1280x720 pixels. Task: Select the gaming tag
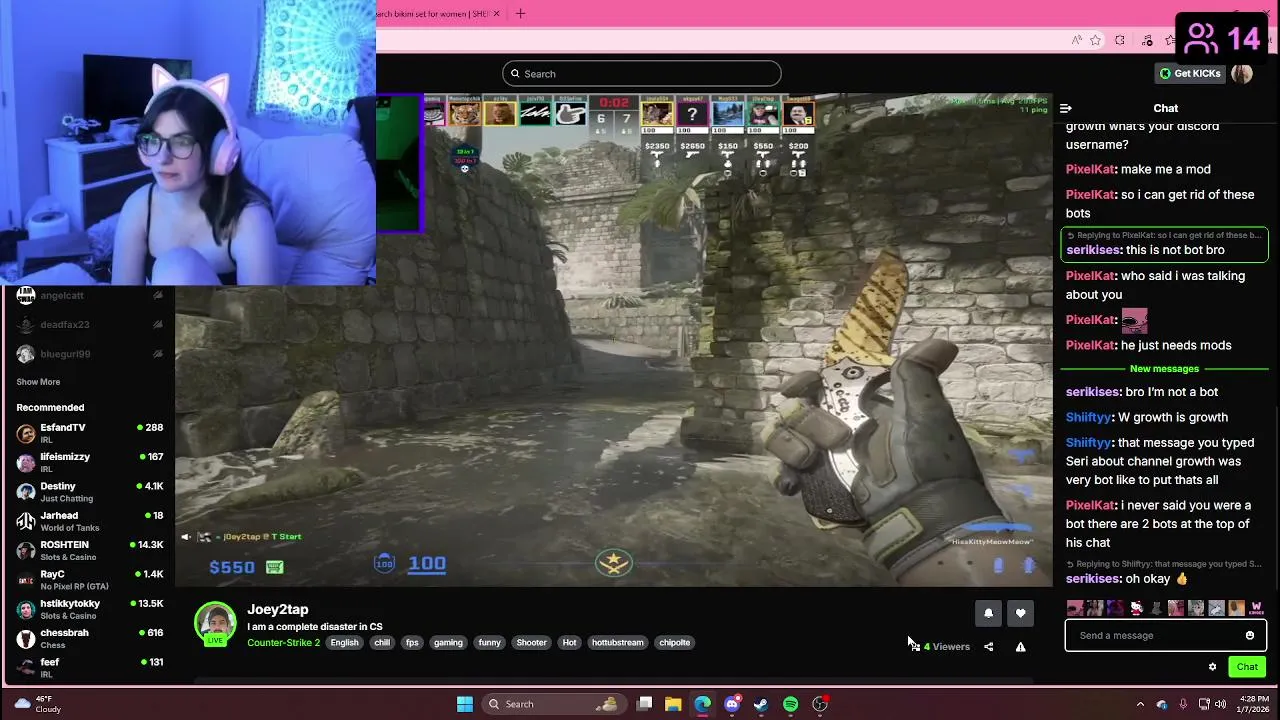pos(448,642)
